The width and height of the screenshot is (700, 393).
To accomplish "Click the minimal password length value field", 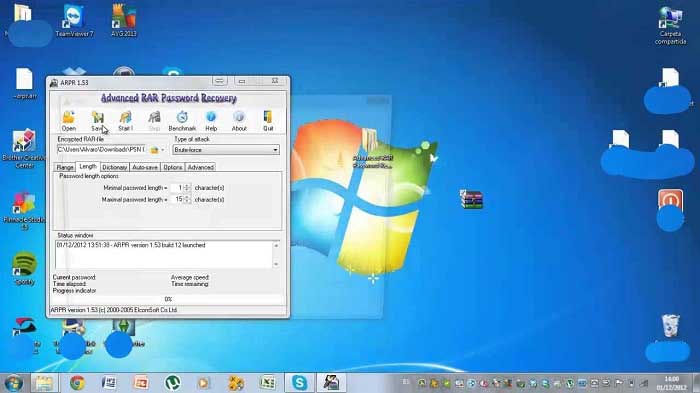I will [177, 188].
